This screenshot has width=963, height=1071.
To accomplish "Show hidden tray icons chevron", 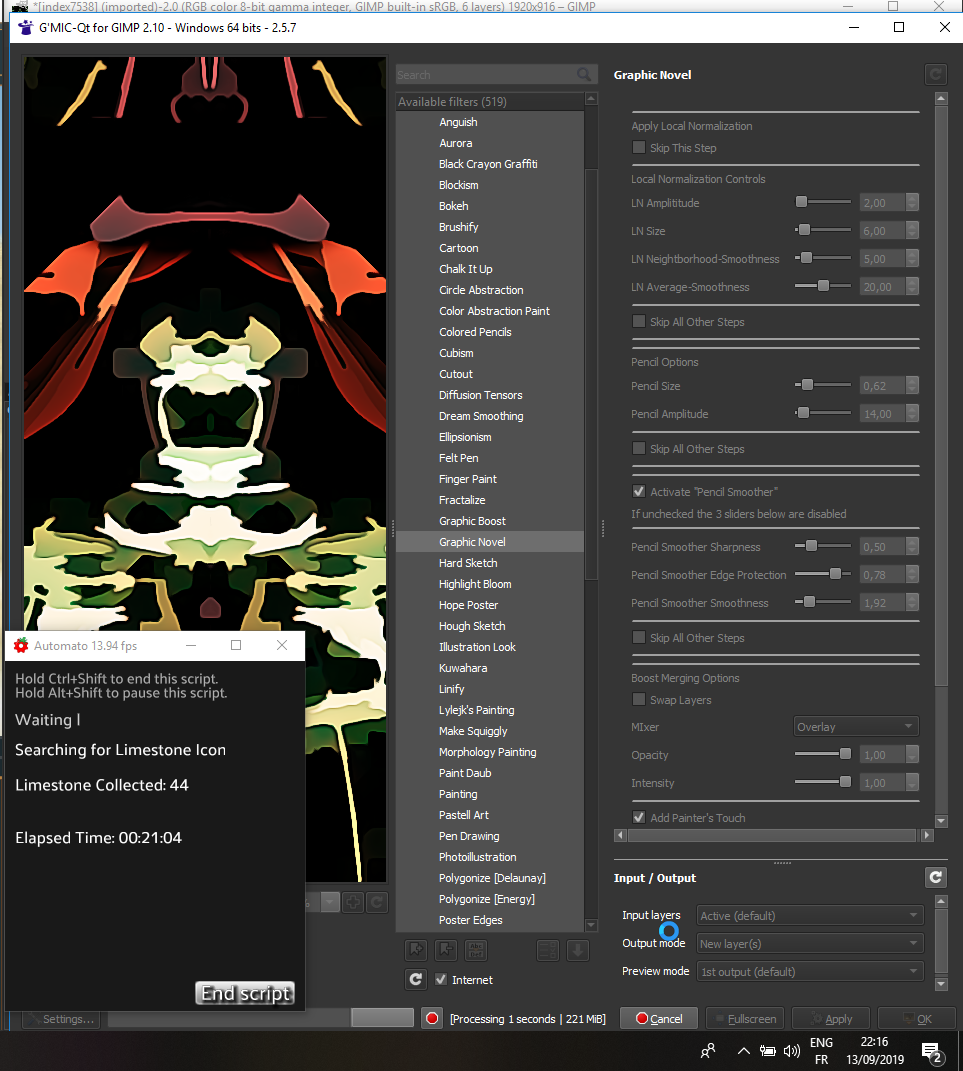I will click(x=743, y=1051).
